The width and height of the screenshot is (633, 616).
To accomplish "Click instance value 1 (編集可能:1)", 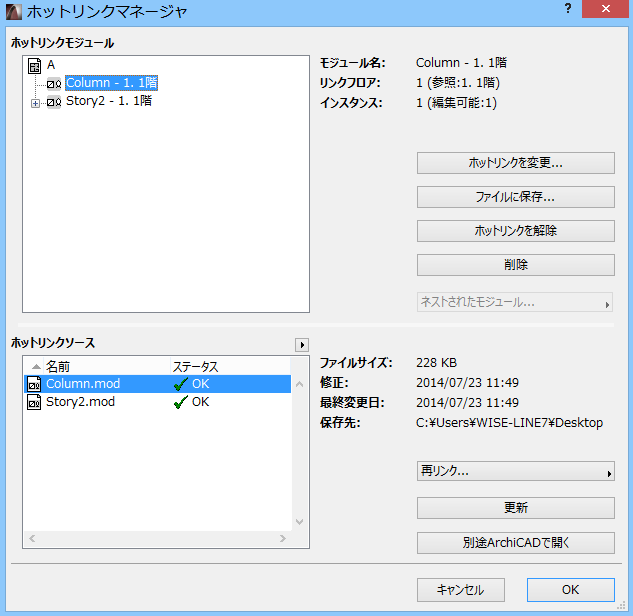I will pos(456,103).
